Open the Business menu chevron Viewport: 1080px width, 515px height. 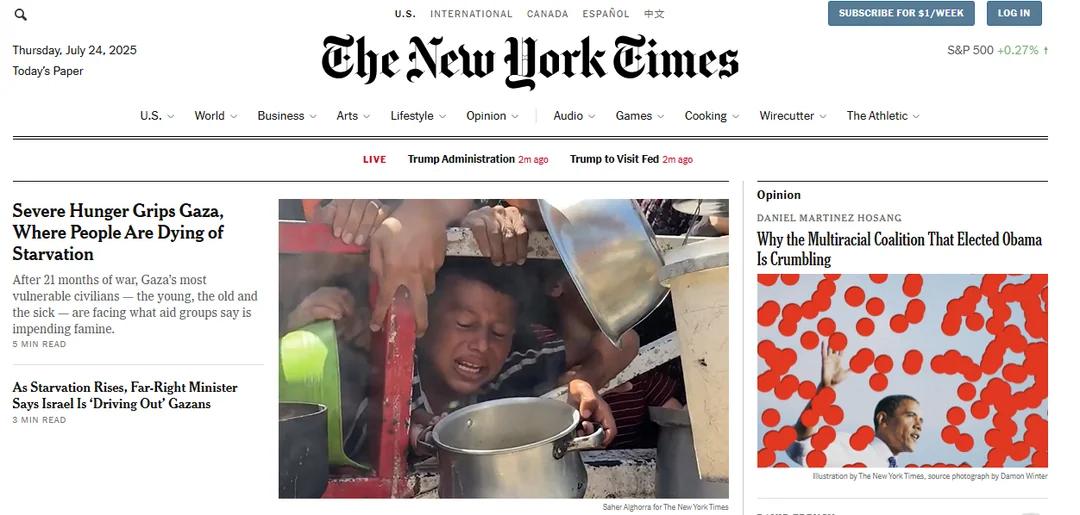(313, 116)
